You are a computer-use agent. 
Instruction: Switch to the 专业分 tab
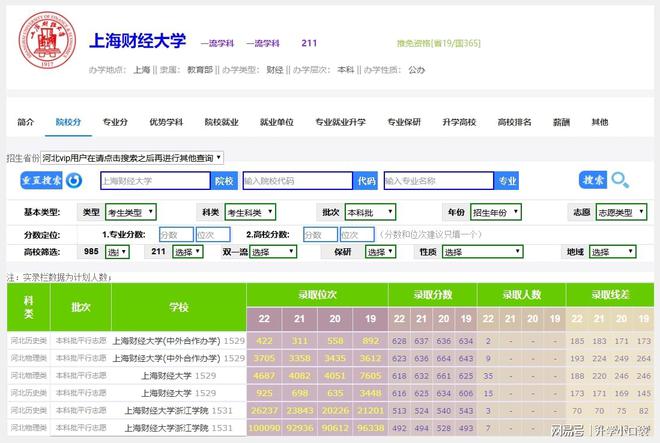click(x=115, y=122)
